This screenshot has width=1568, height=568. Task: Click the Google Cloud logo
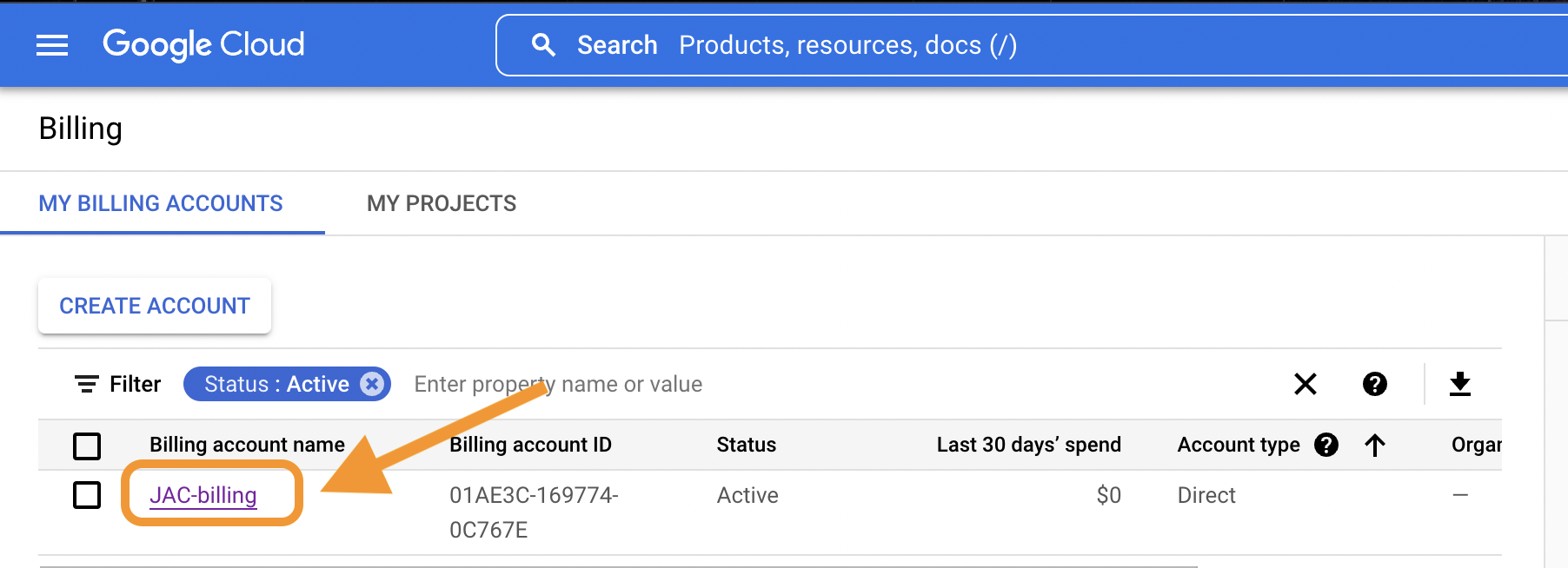(x=203, y=44)
